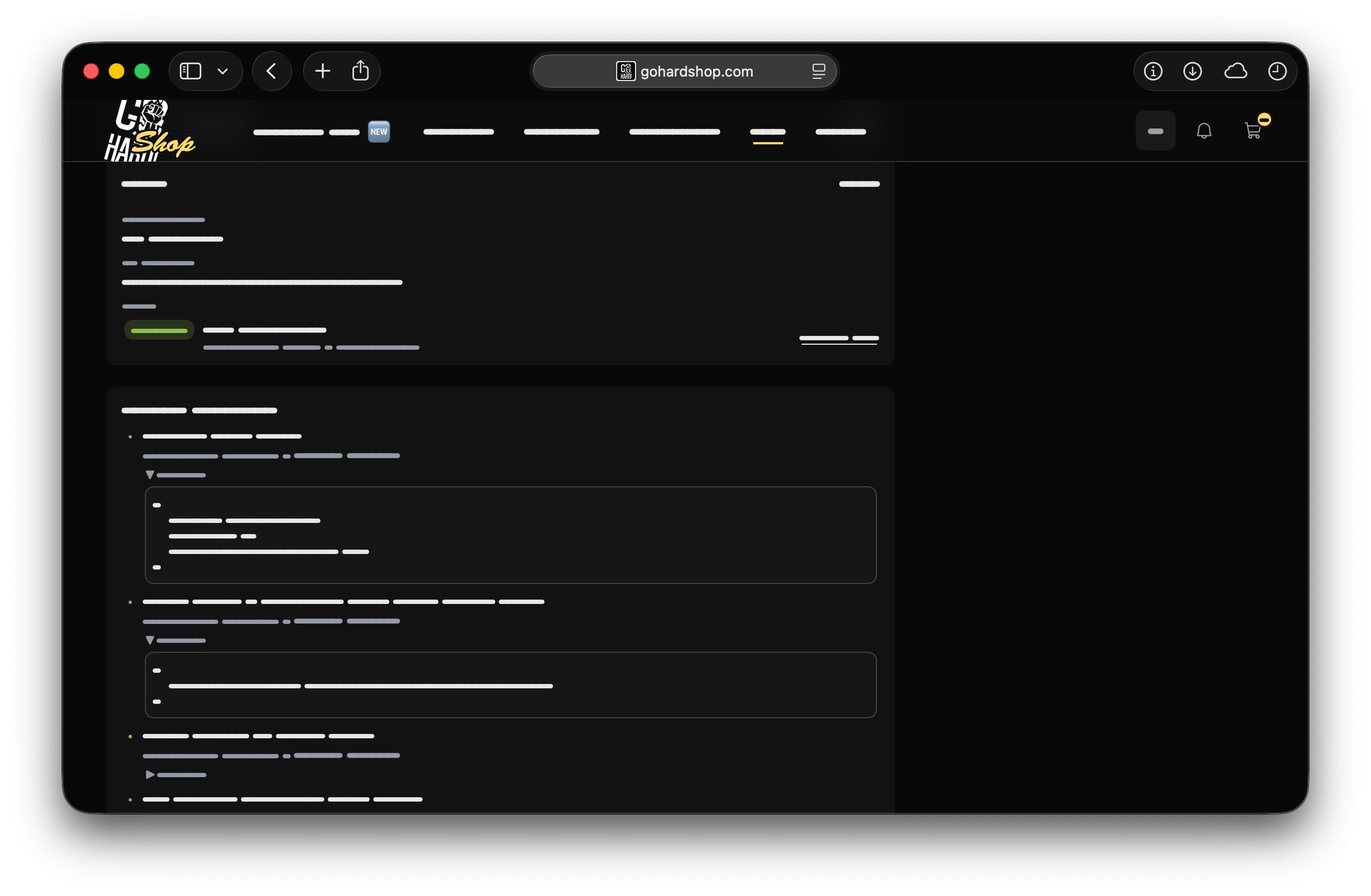
Task: Open Reader view icon in address bar
Action: click(819, 72)
